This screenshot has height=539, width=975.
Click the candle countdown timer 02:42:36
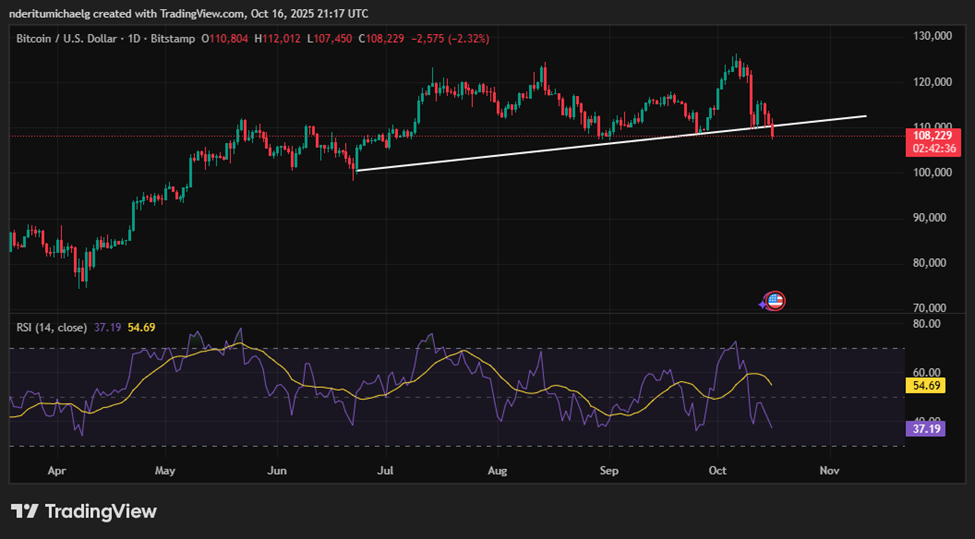pos(931,148)
